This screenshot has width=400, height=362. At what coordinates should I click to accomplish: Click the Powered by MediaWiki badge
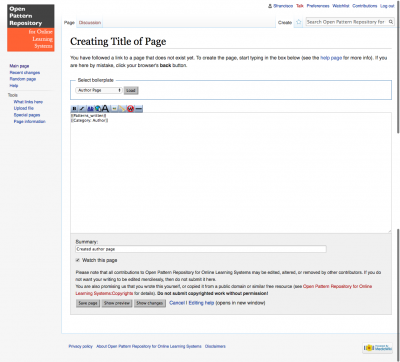(378, 348)
